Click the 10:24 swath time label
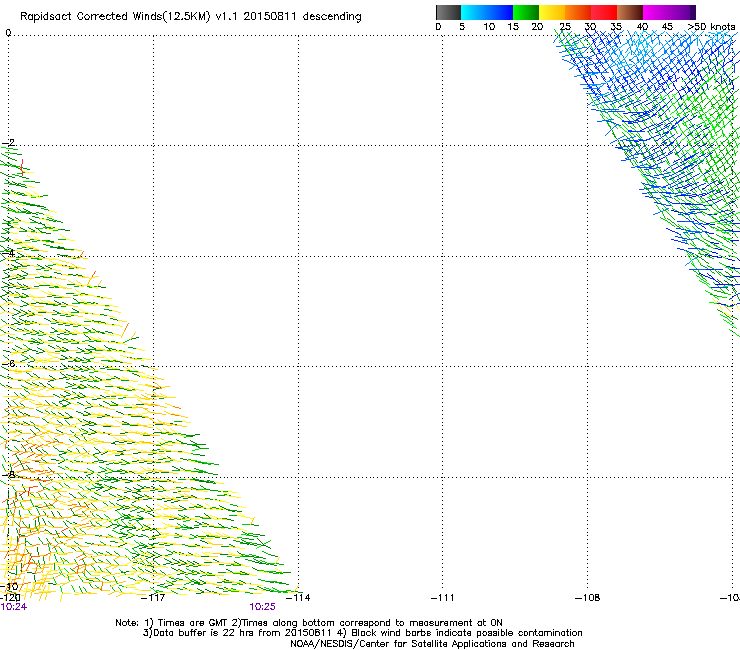This screenshot has height=650, width=740. [x=14, y=607]
